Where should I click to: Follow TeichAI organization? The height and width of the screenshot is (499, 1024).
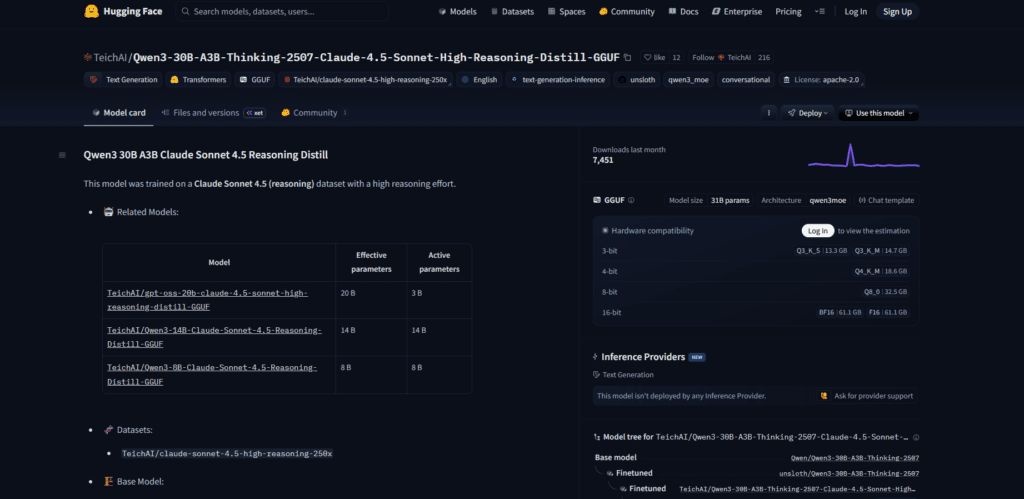720,57
